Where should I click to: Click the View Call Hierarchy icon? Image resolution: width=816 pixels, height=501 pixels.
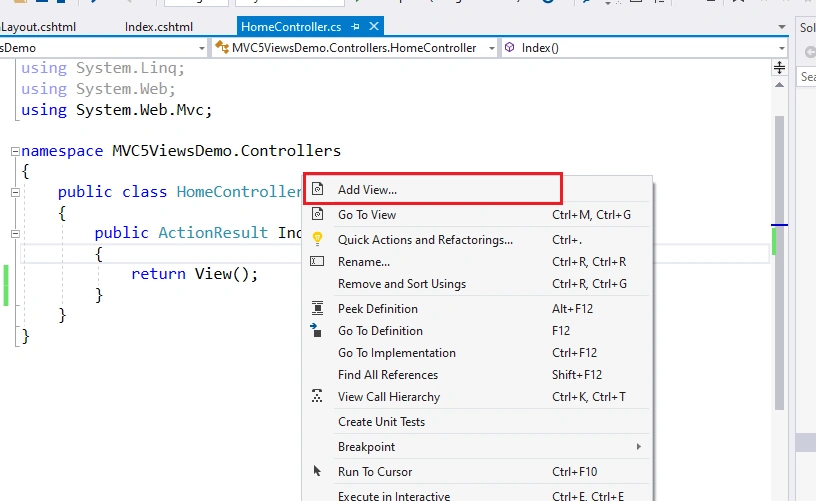click(x=317, y=396)
